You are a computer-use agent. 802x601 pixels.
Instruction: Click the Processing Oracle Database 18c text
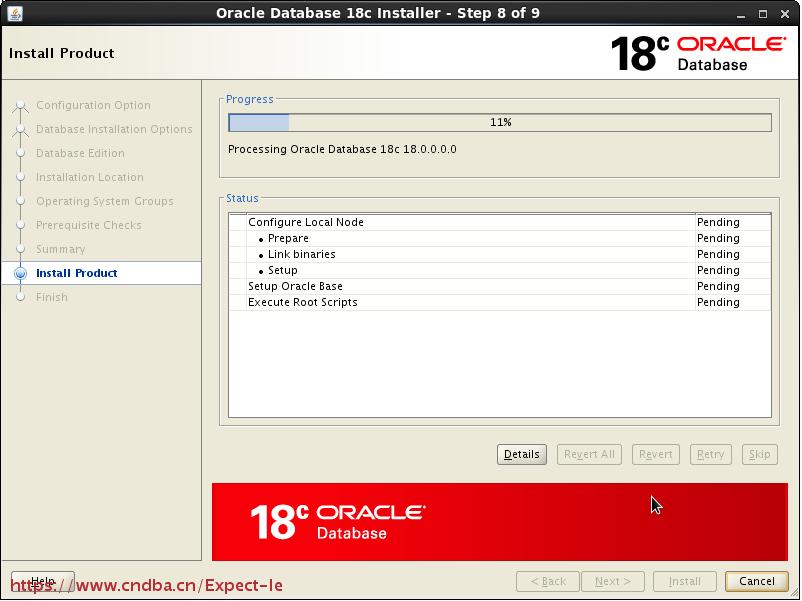click(342, 149)
